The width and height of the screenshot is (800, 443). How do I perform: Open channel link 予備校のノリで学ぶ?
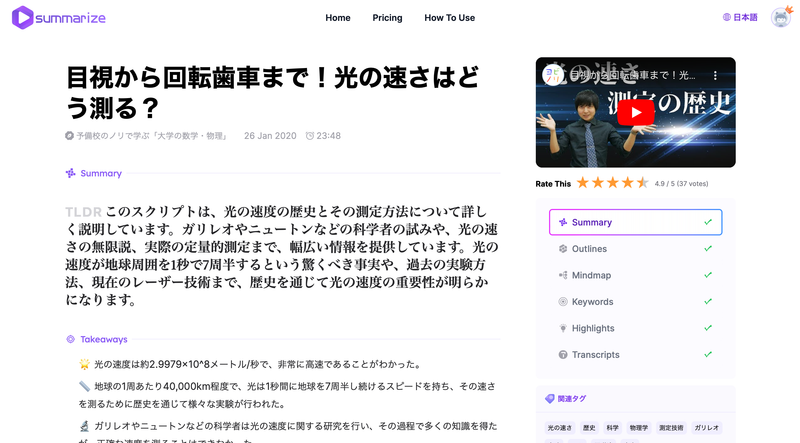pos(152,136)
